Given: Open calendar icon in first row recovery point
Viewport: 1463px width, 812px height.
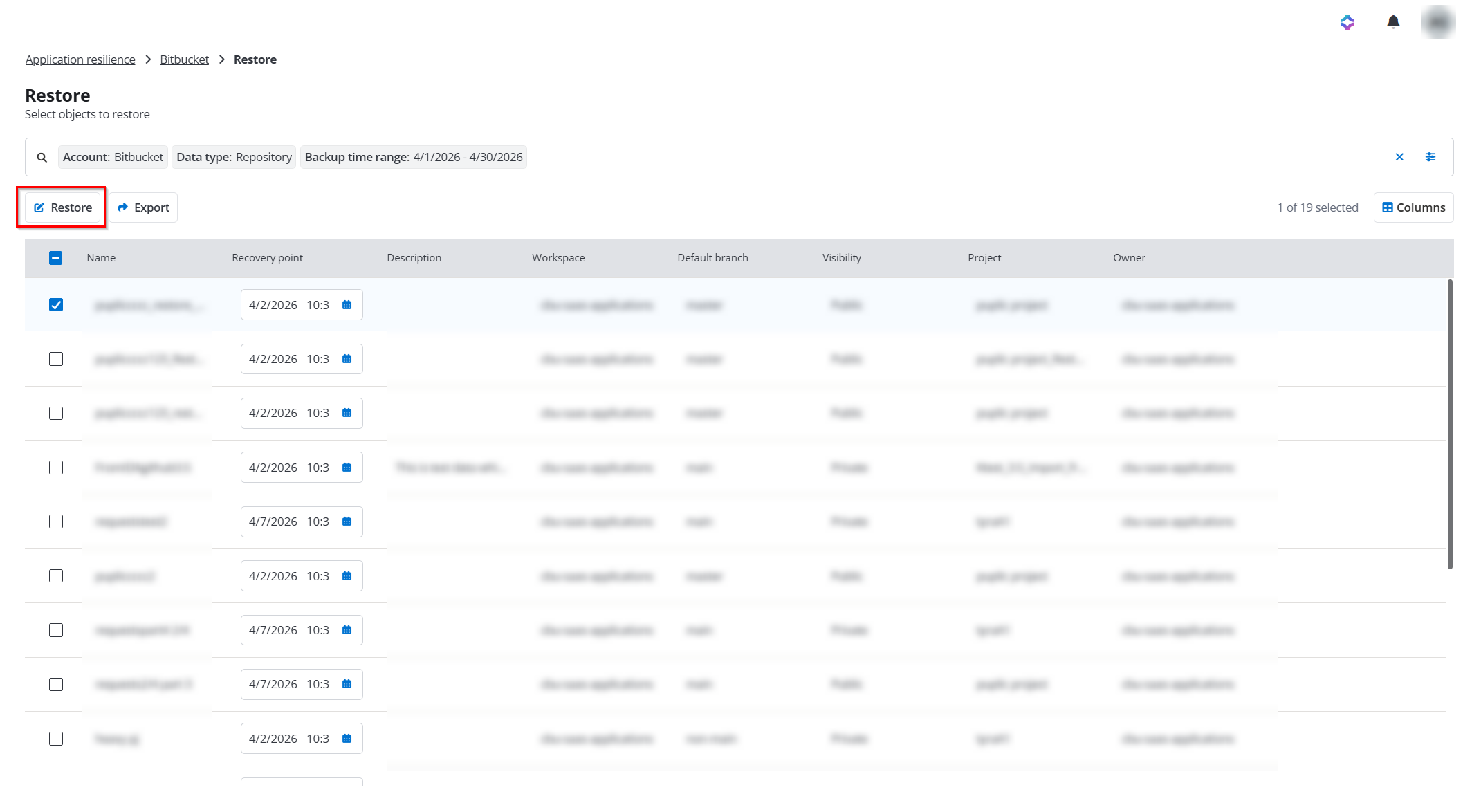Looking at the screenshot, I should point(347,305).
